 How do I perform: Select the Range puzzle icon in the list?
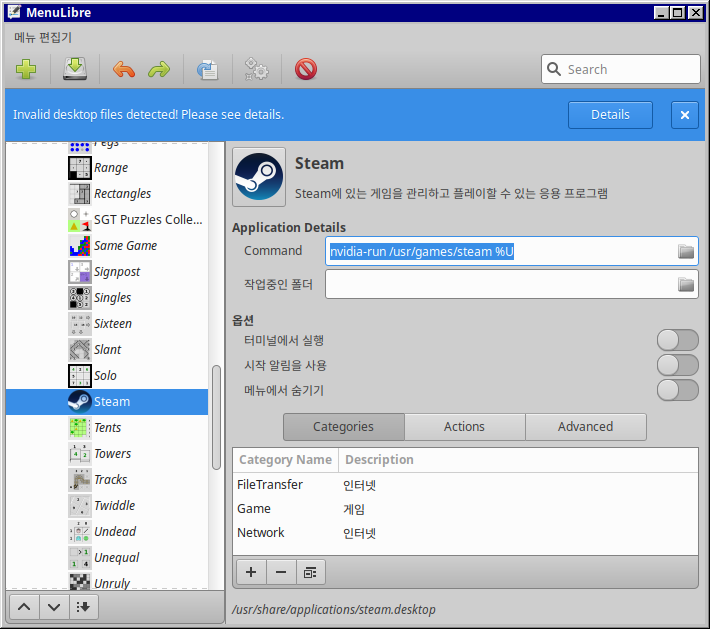pyautogui.click(x=80, y=168)
